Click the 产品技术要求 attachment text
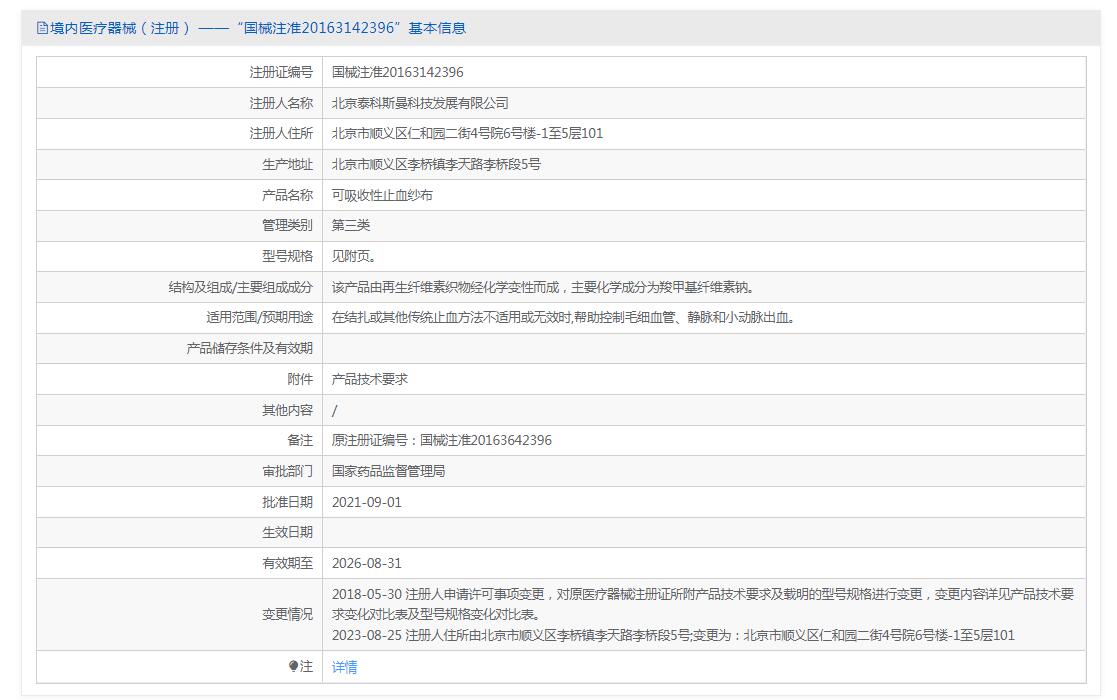The width and height of the screenshot is (1117, 700). (x=370, y=379)
